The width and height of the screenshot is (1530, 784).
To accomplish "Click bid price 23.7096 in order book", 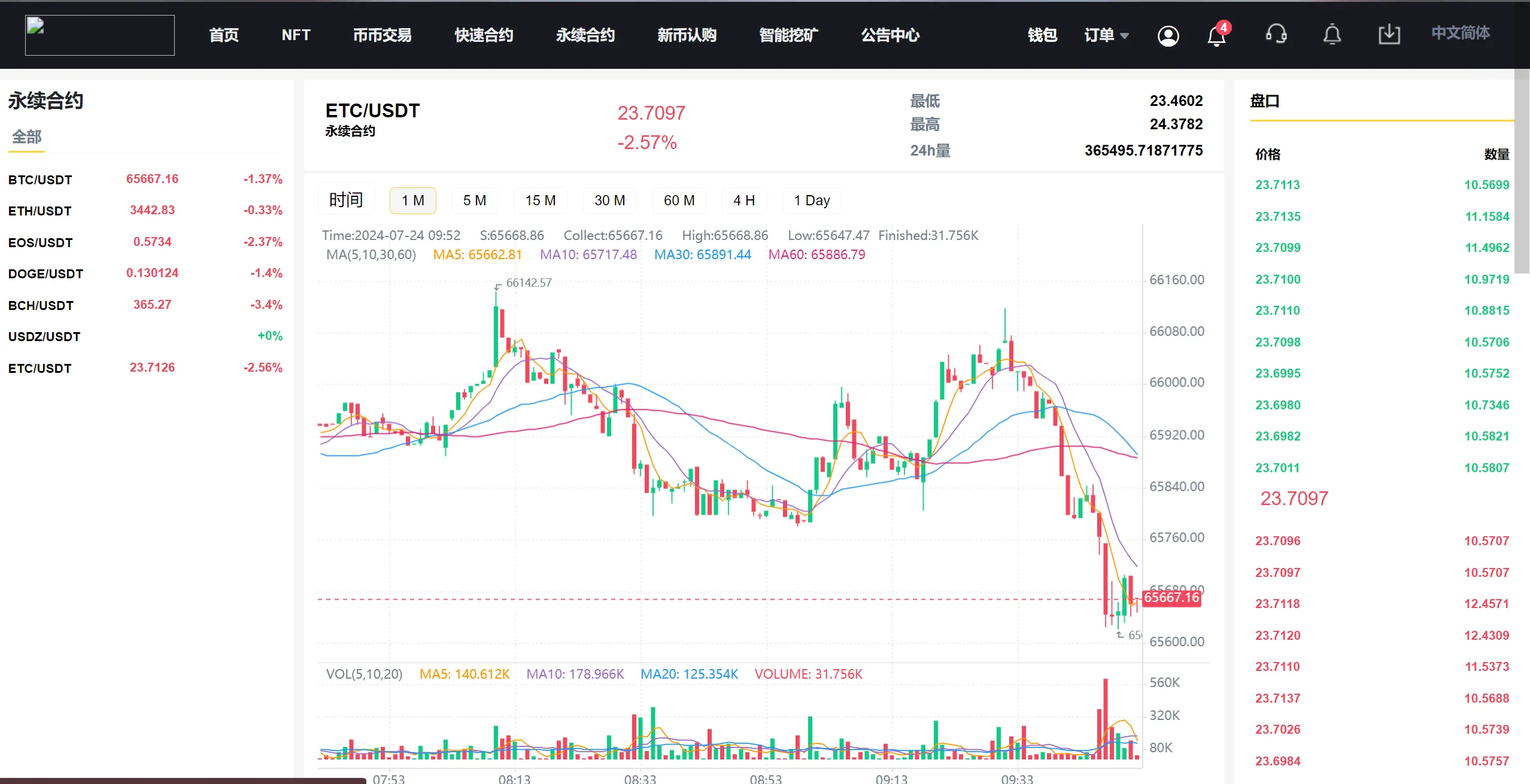I will coord(1277,541).
